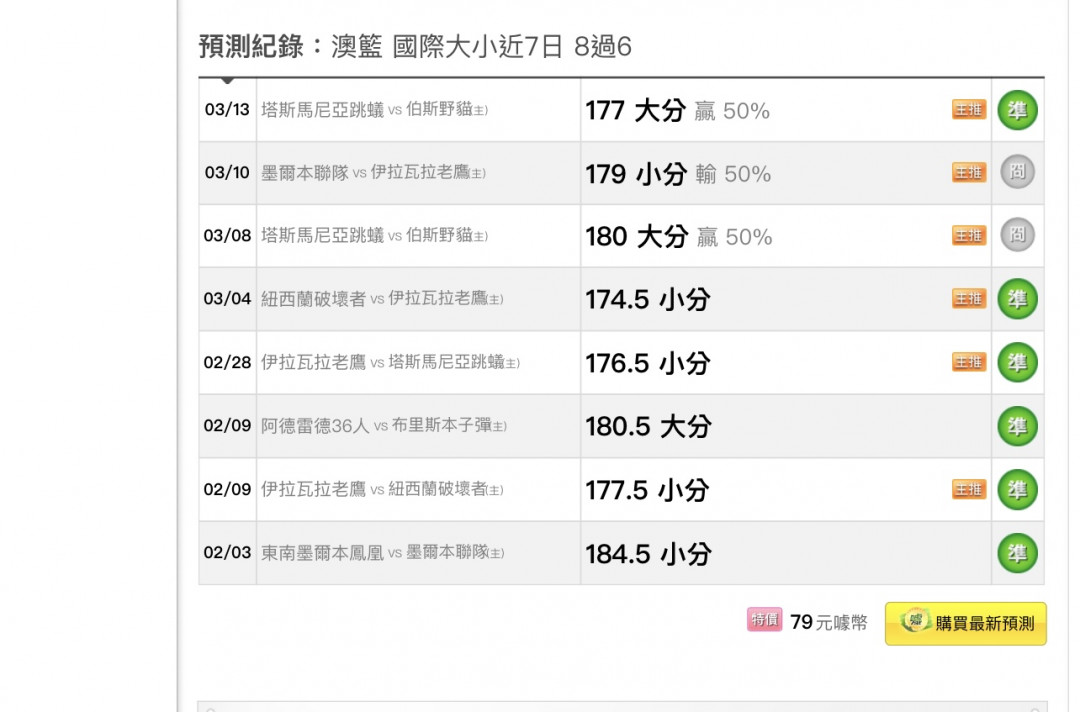Open 東南墨爾本鳳凰 vs 墨爾本聯隊 matchup
Screen dimensions: 1080x712
(x=382, y=552)
